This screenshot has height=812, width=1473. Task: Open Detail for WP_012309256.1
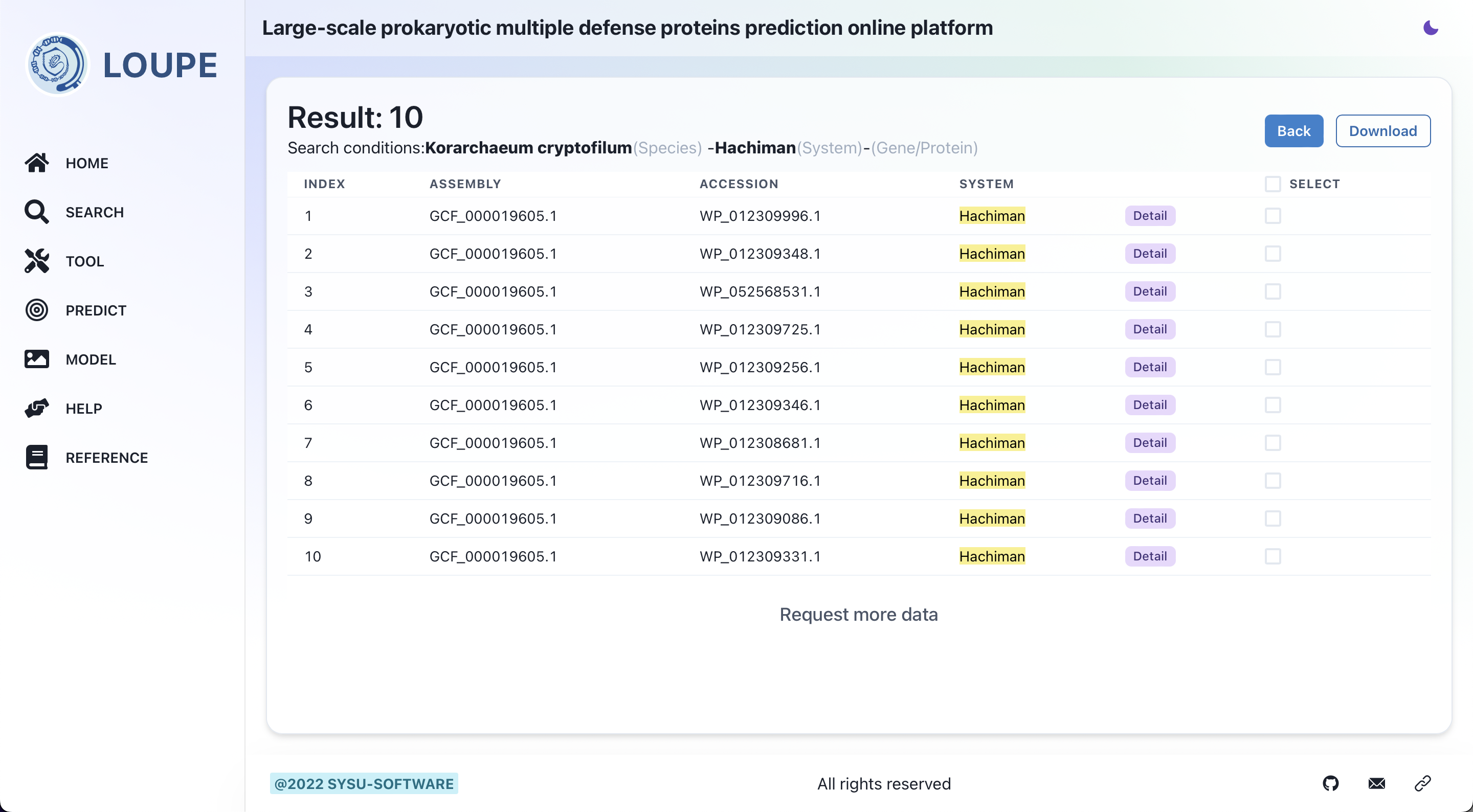[1150, 367]
